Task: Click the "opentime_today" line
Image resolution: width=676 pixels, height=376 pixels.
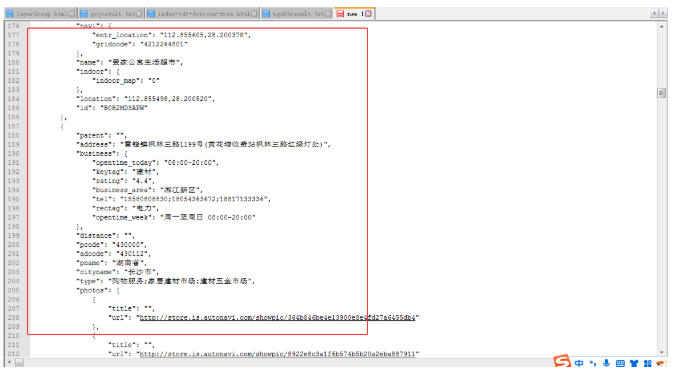Action: [156, 163]
